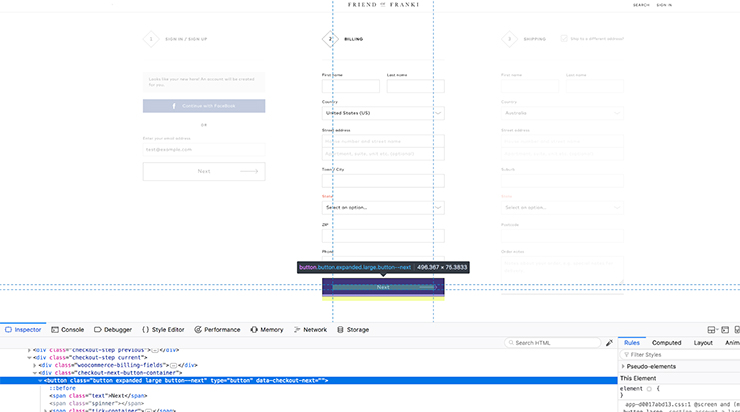Open the Style Editor tab
Viewport: 740px width, 412px height.
click(x=163, y=329)
